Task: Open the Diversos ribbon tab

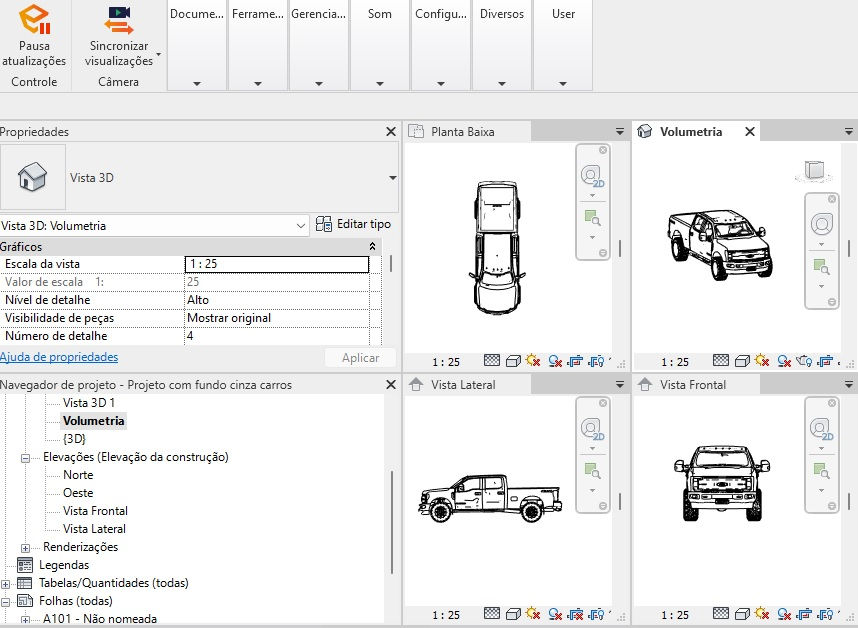Action: tap(501, 13)
